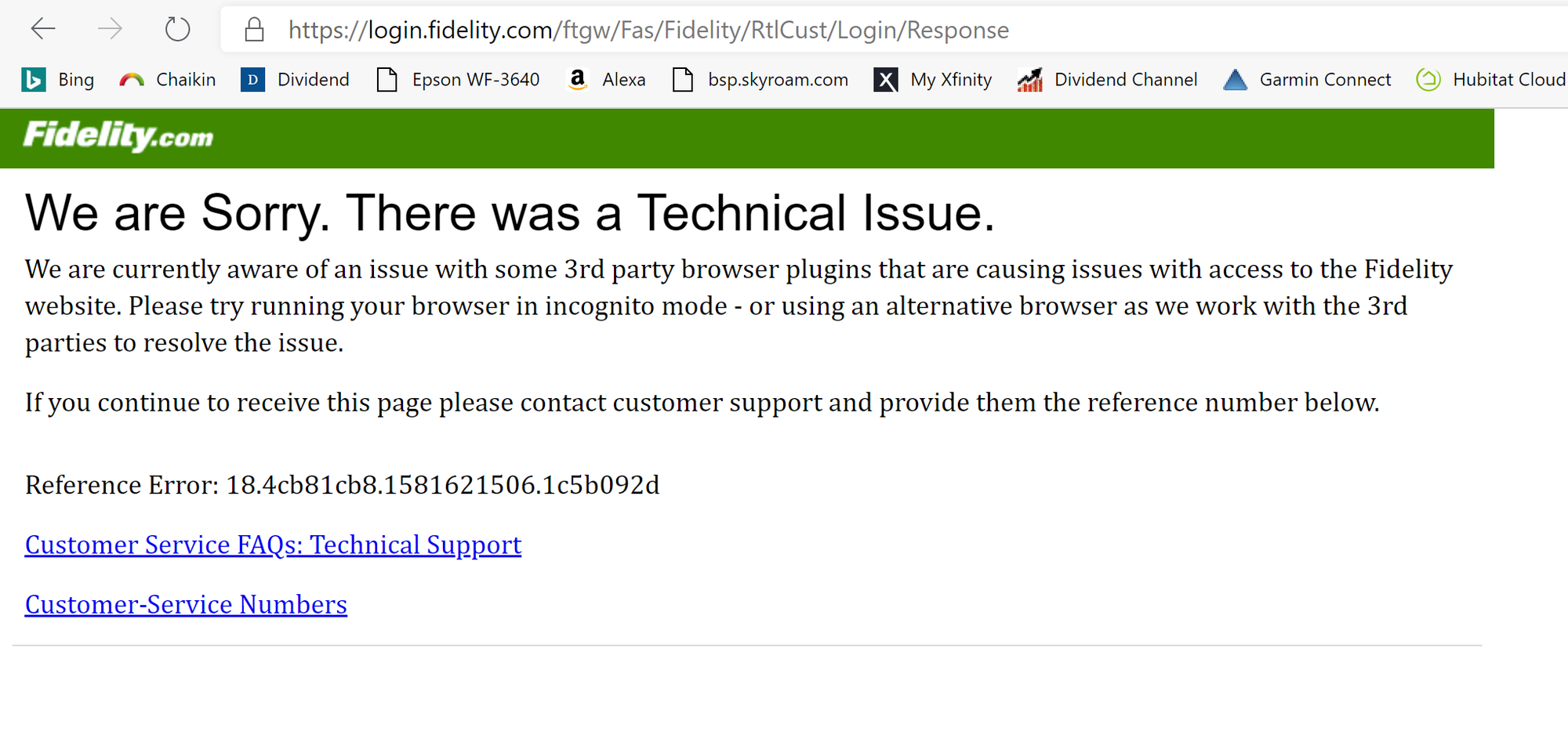Open the Chaikin bookmark icon

132,80
